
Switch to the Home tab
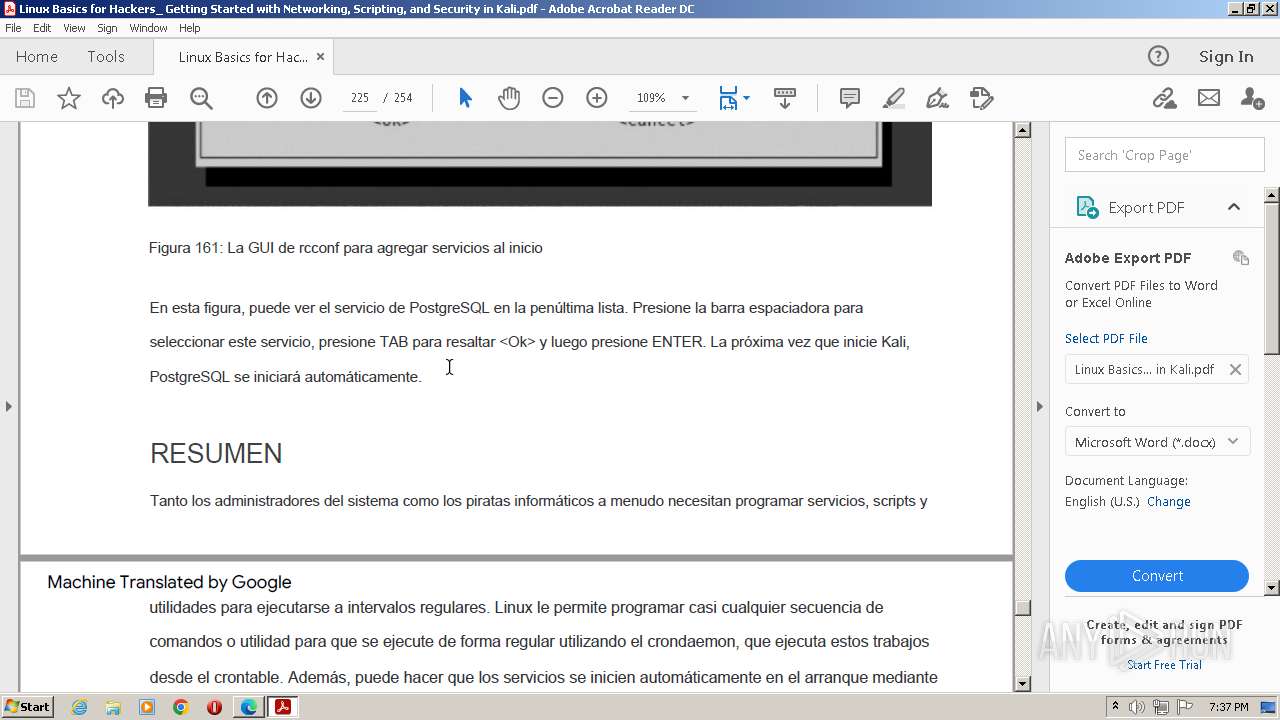[x=37, y=56]
